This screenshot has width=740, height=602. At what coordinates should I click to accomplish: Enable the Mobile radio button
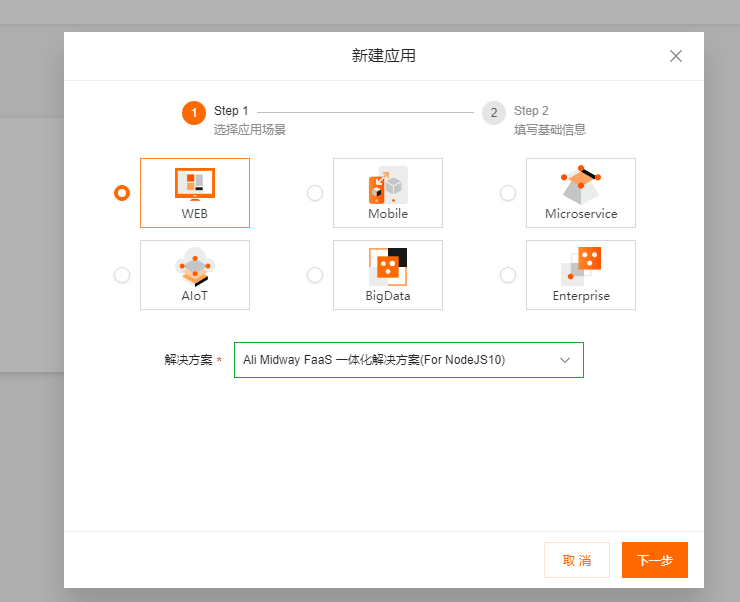click(315, 193)
